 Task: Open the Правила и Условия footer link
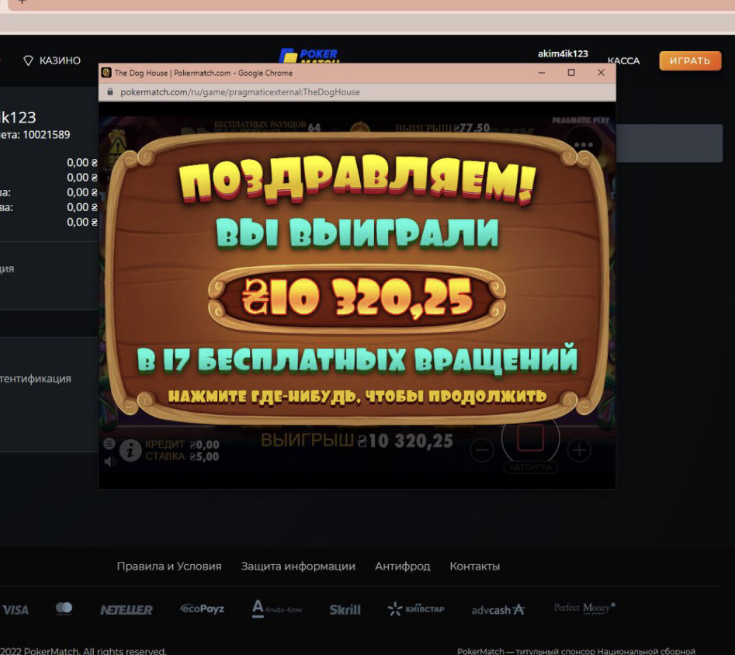169,566
